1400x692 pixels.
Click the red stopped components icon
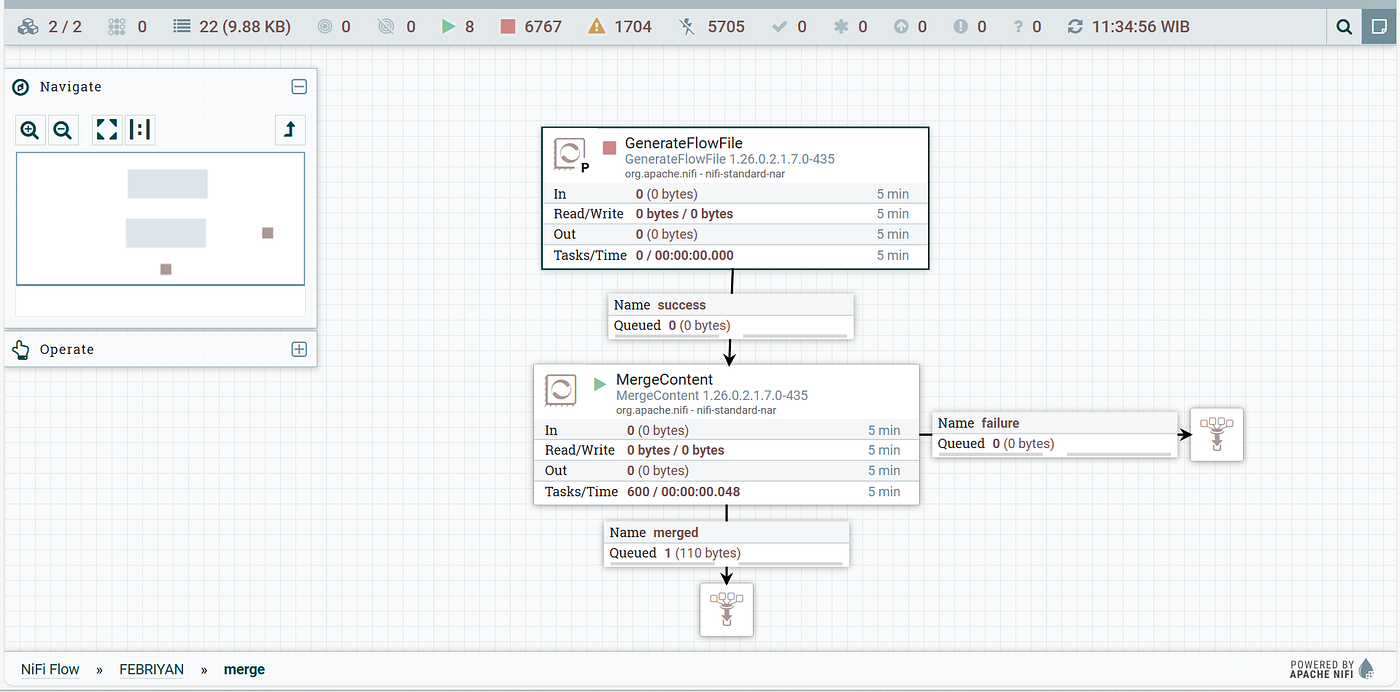507,27
